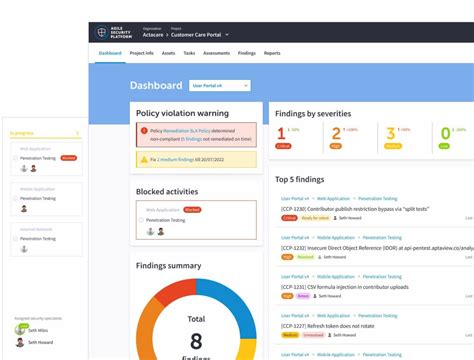Go to the Findings tab
The image size is (474, 360).
(247, 53)
